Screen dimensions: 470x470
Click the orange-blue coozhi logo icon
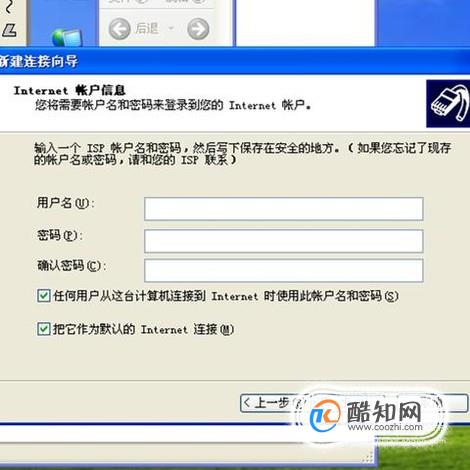click(x=325, y=416)
